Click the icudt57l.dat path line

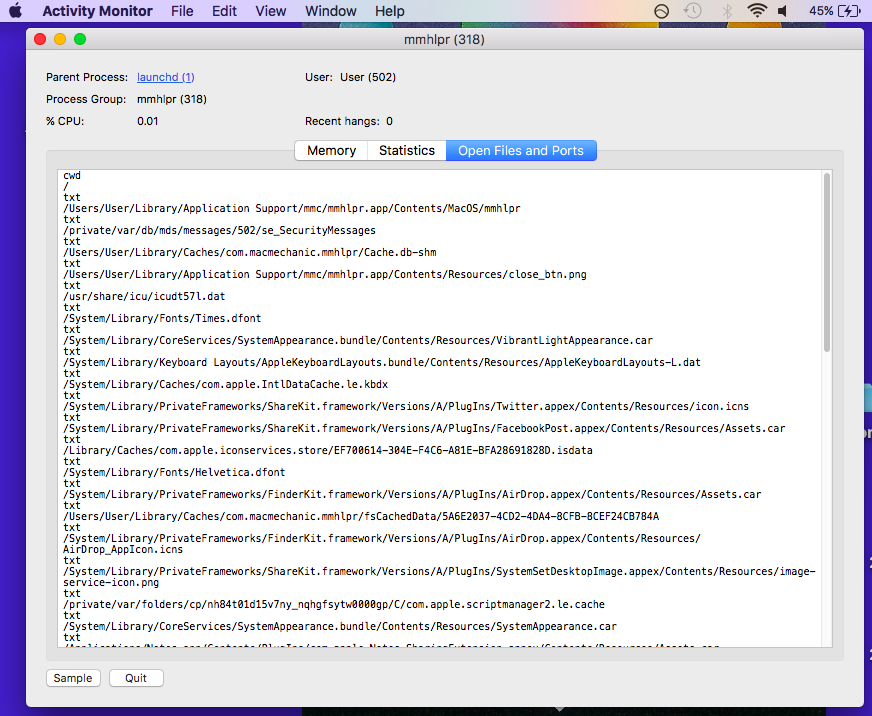pyautogui.click(x=144, y=296)
